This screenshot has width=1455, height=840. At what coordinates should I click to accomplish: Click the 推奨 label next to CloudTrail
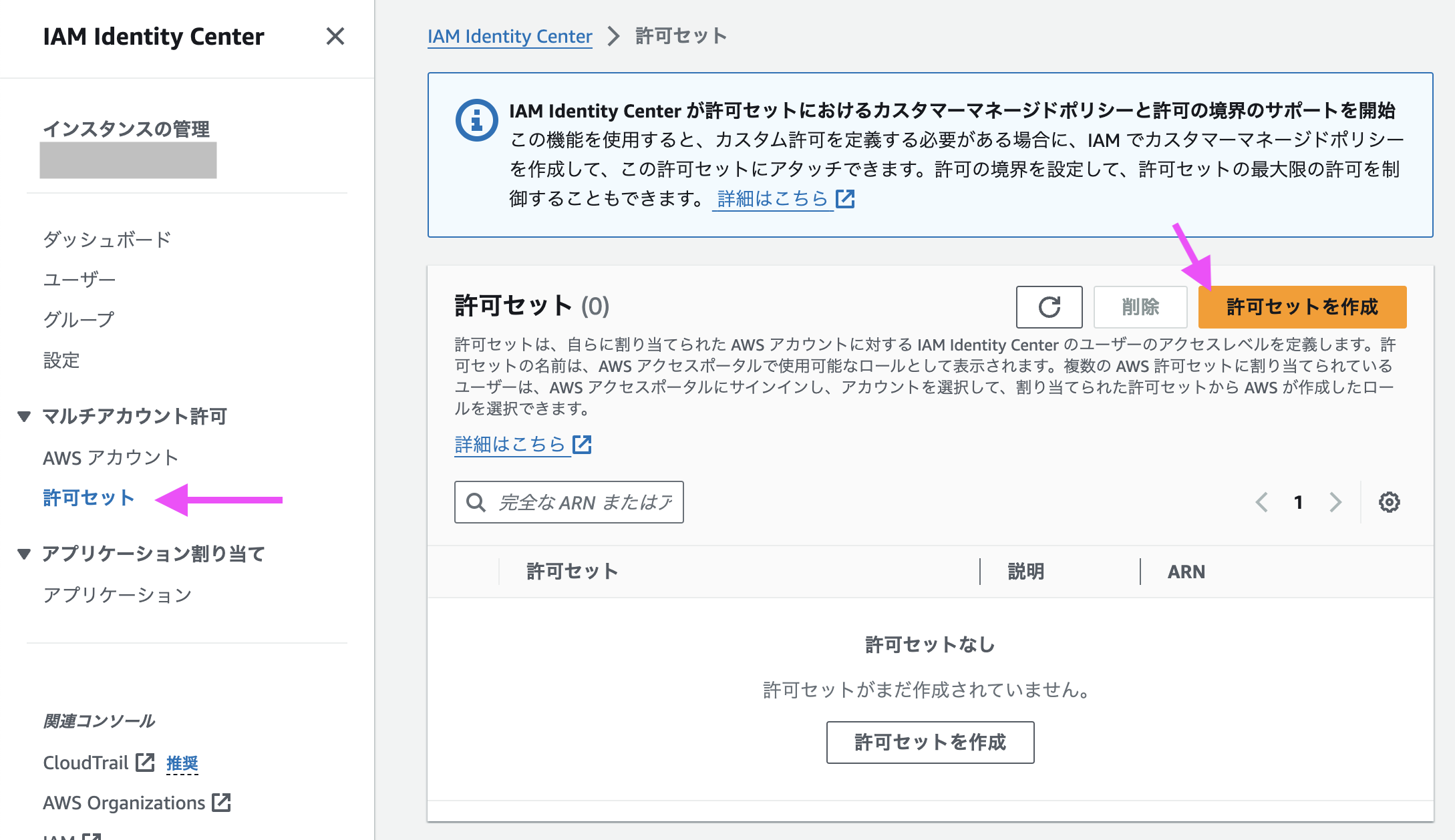[x=182, y=763]
